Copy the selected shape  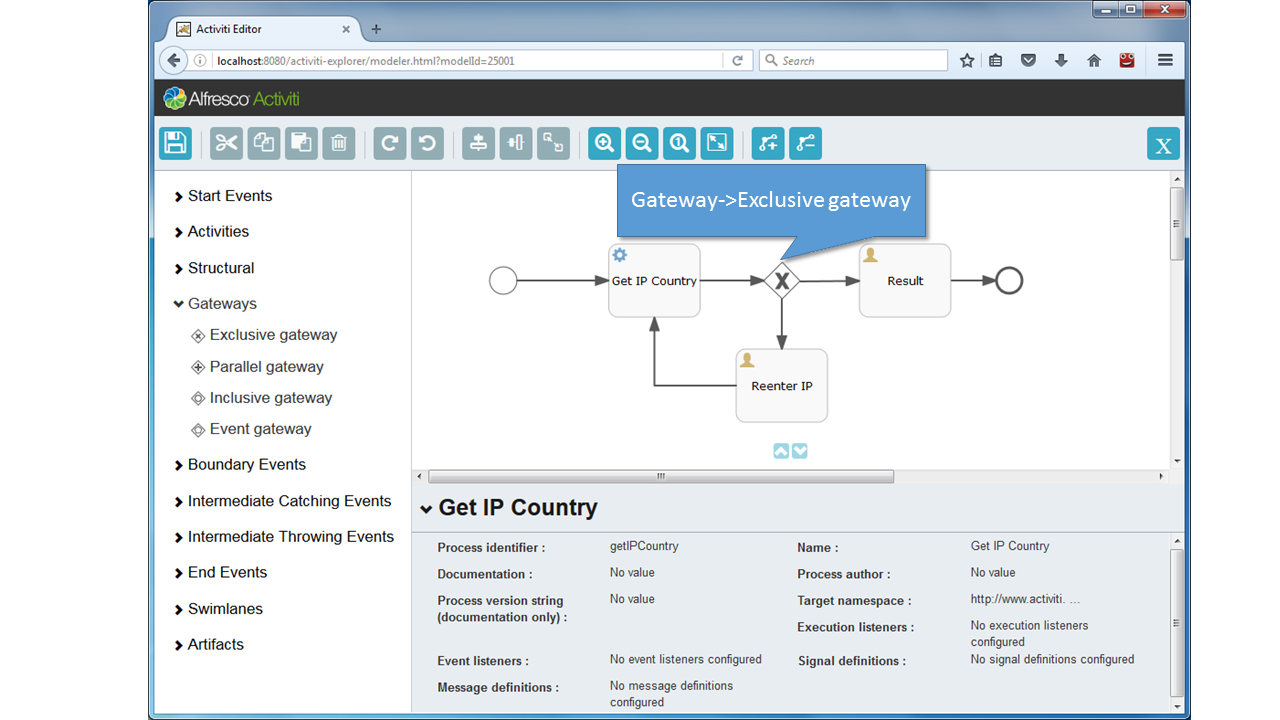click(x=264, y=143)
